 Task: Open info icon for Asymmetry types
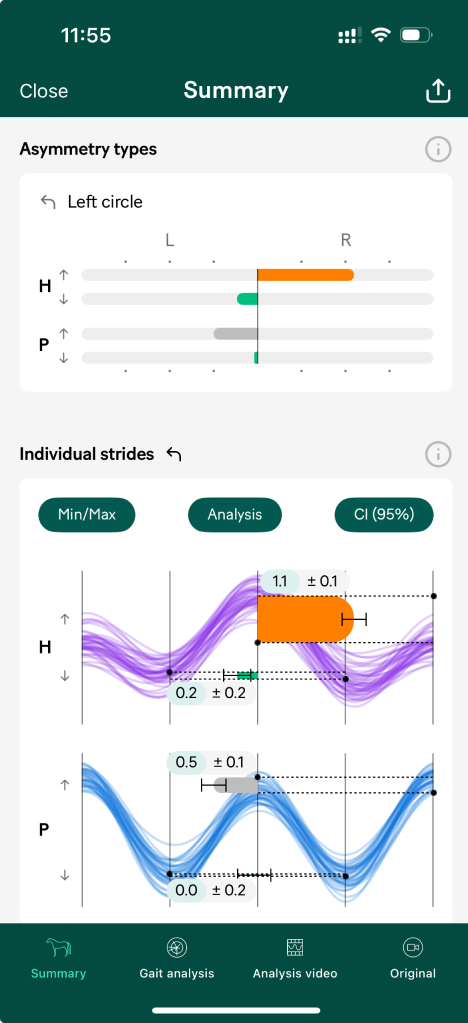(x=438, y=149)
